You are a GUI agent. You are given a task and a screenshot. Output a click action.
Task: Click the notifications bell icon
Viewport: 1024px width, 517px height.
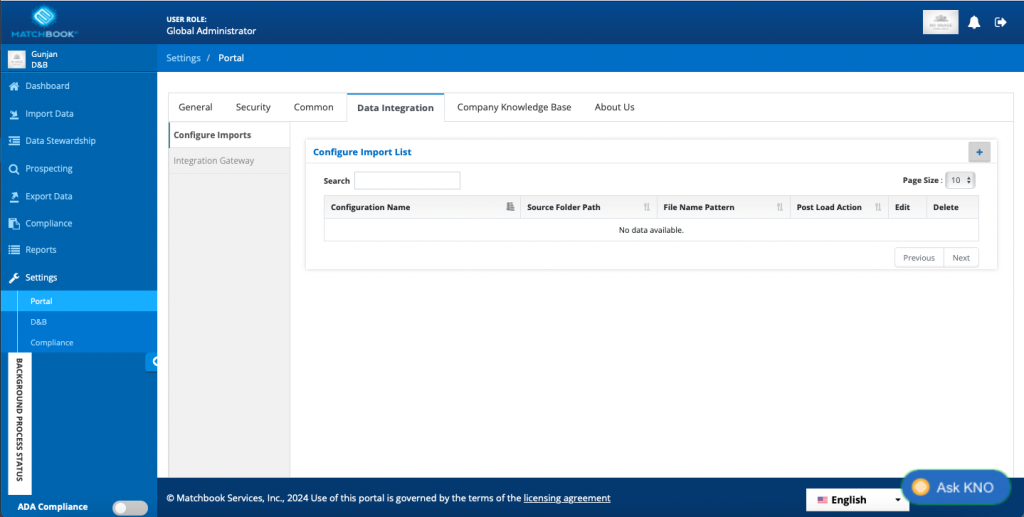click(x=973, y=23)
